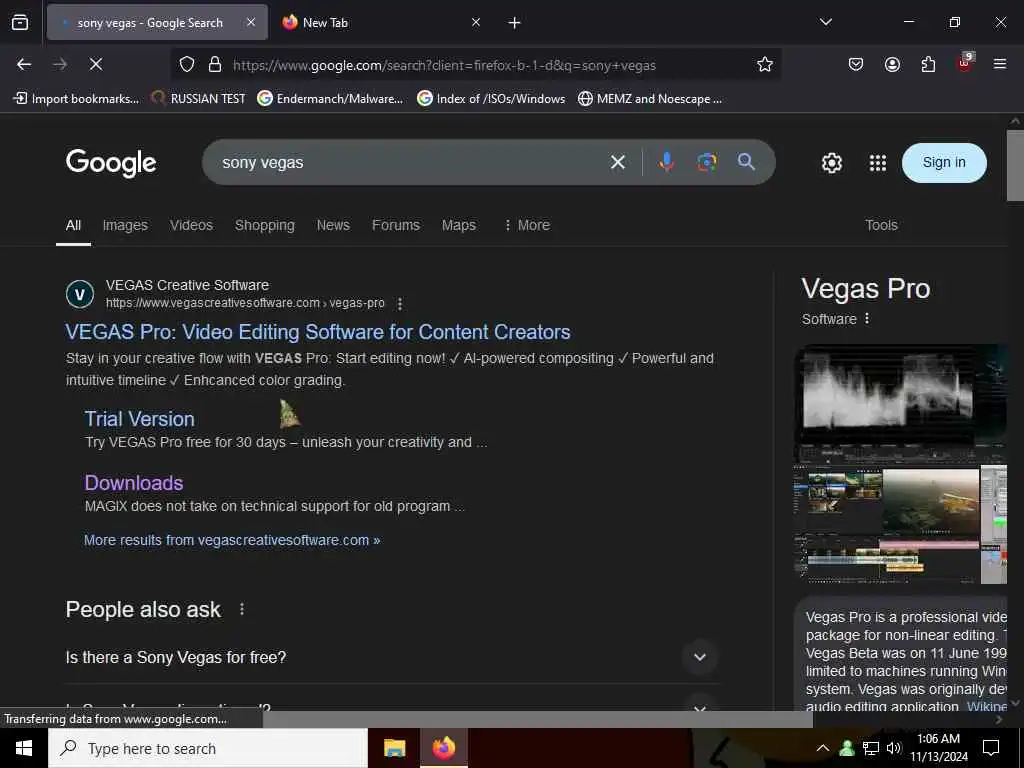This screenshot has width=1024, height=768.
Task: Switch to Forums results tab
Action: click(396, 225)
